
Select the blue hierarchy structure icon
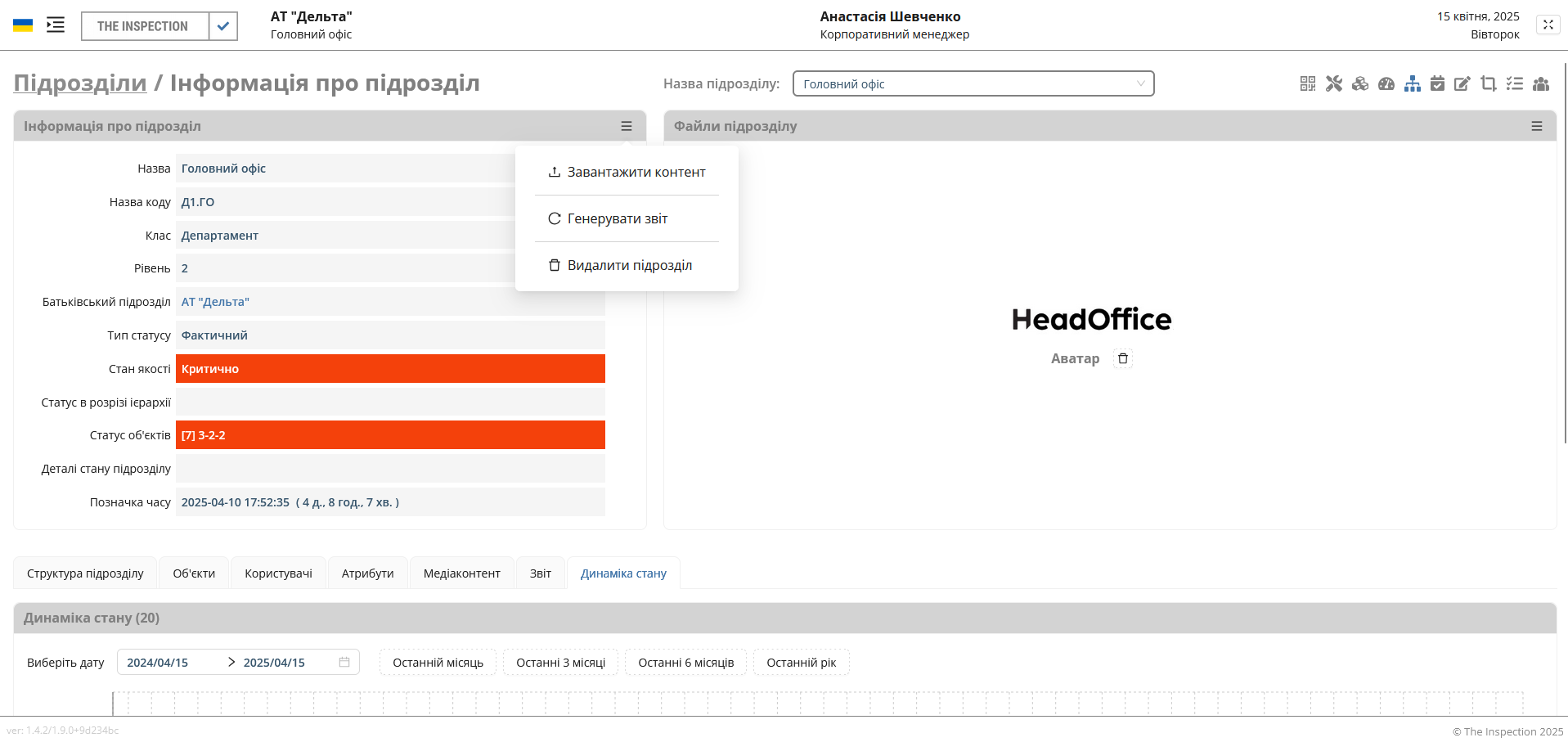[1413, 83]
